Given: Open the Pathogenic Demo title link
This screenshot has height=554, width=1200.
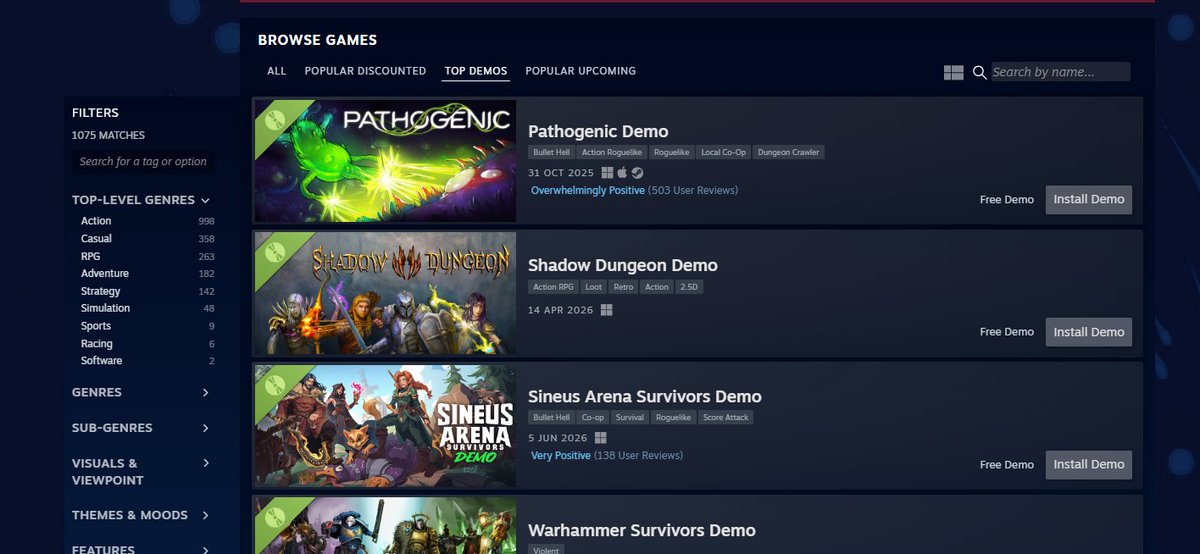Looking at the screenshot, I should coord(598,132).
